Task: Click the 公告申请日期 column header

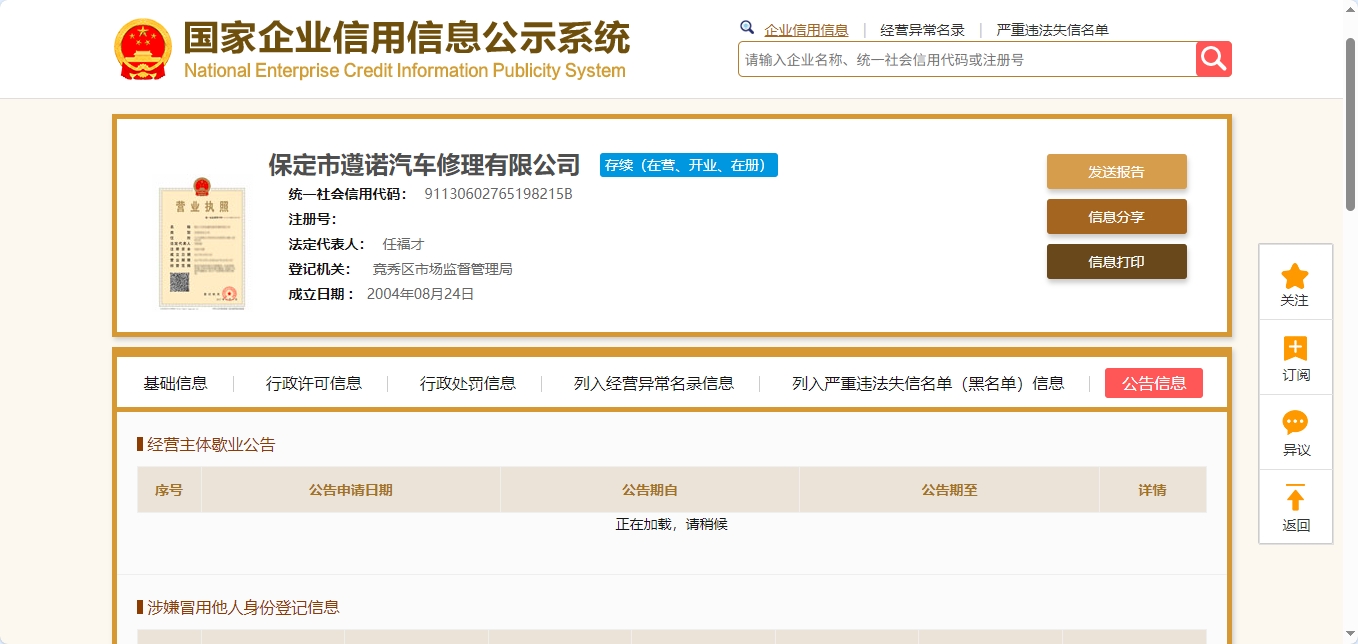Action: [x=351, y=490]
